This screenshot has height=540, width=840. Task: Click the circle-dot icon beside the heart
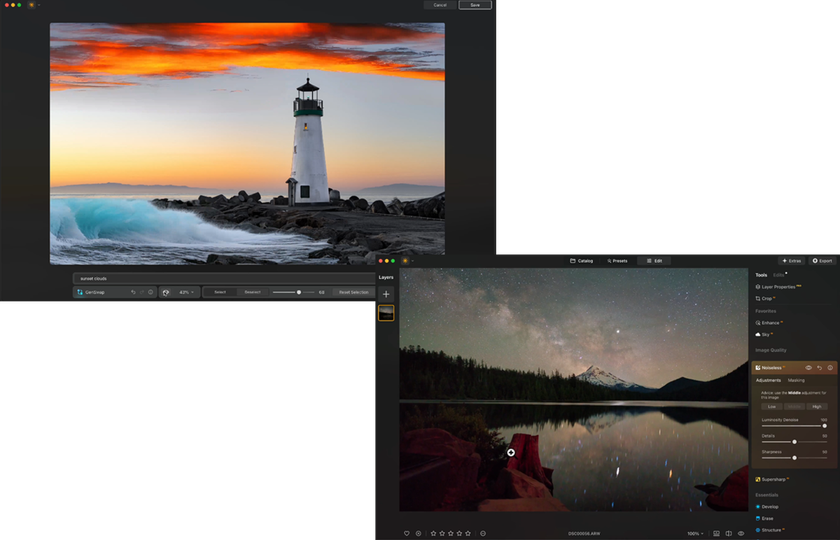[418, 534]
